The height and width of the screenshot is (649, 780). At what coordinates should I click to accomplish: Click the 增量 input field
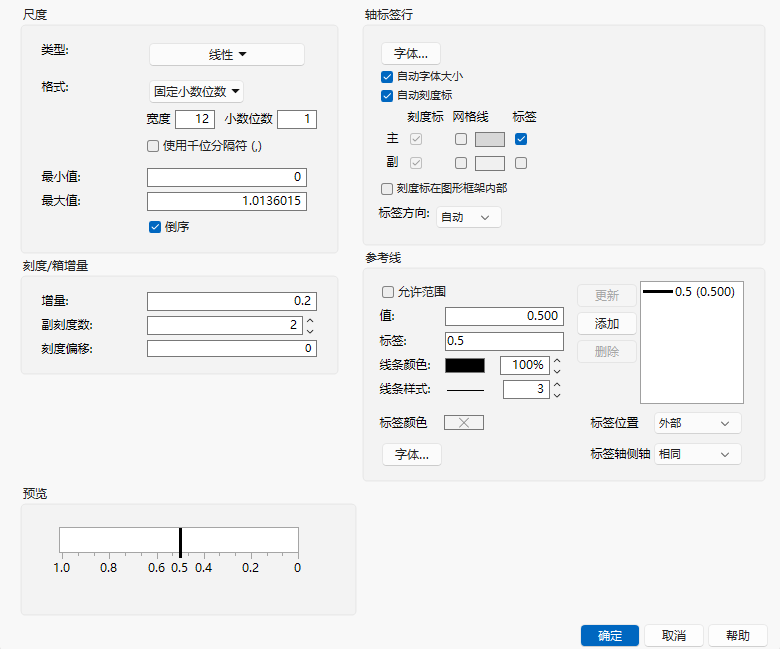coord(232,301)
